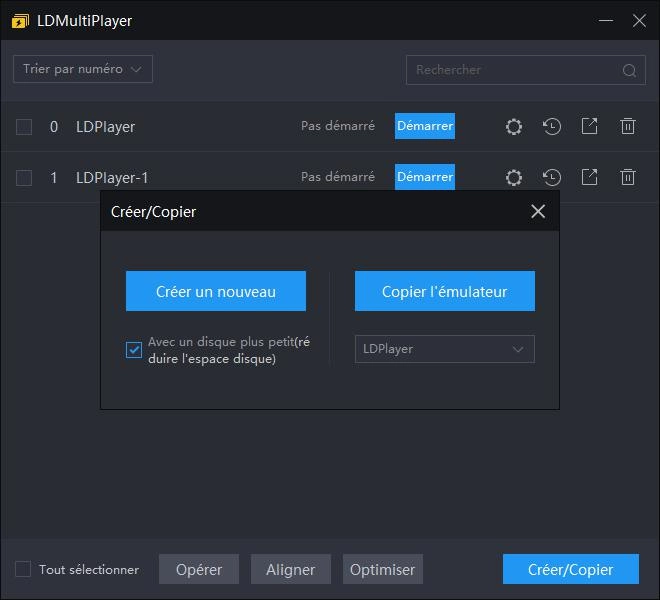Image resolution: width=660 pixels, height=600 pixels.
Task: Open 'Trier par numéro' sort dropdown
Action: (x=83, y=69)
